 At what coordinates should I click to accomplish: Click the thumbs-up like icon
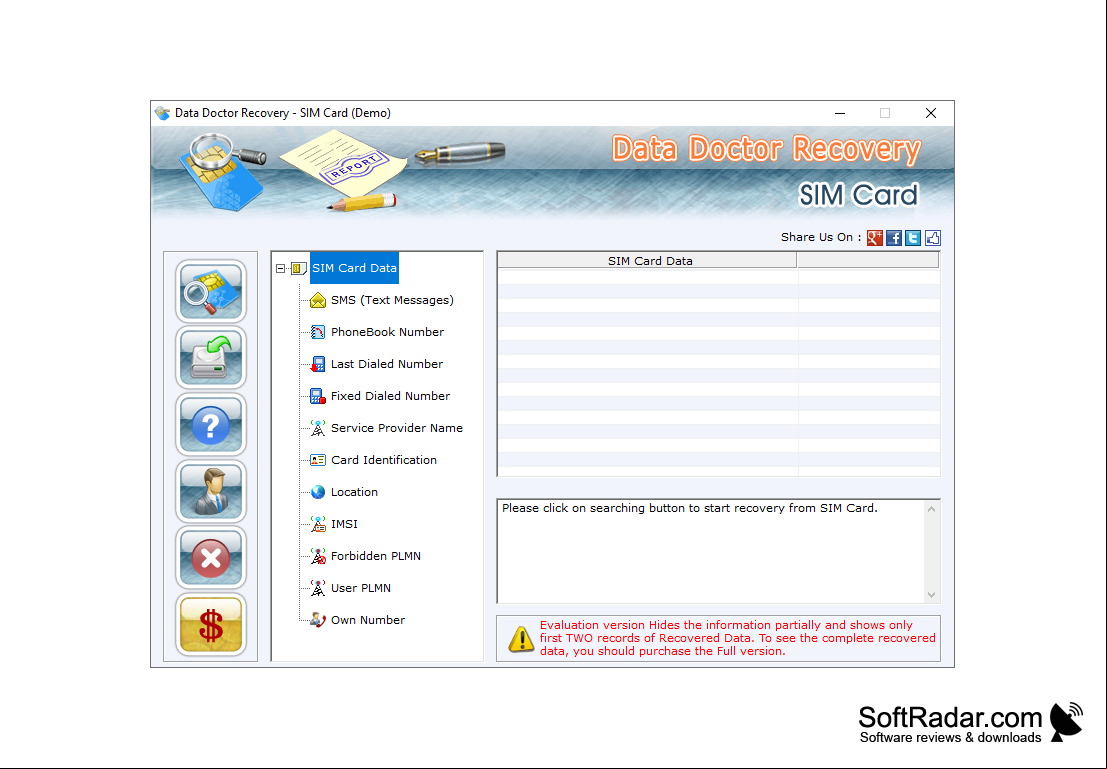(x=933, y=238)
